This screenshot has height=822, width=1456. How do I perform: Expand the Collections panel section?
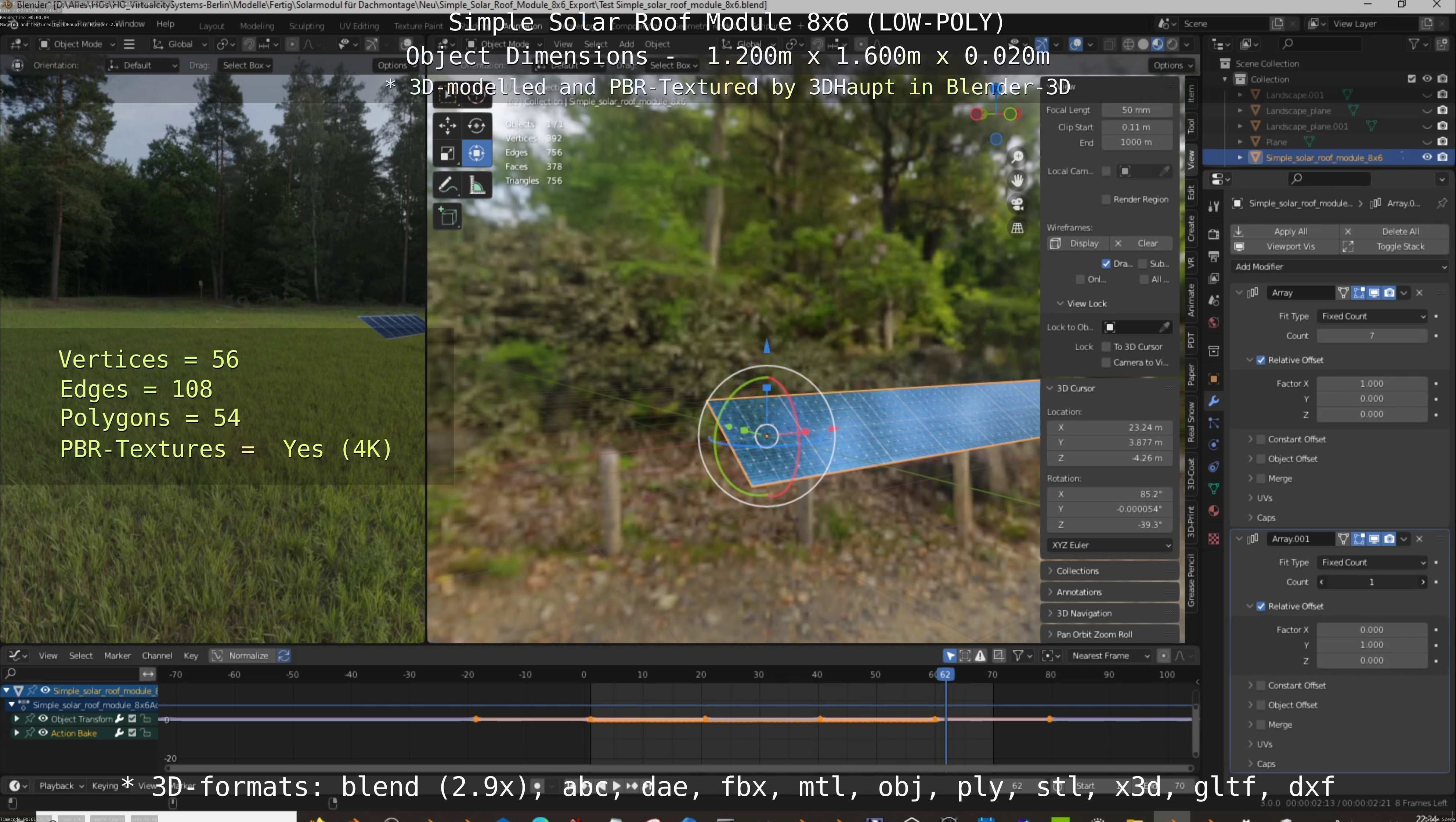click(x=1077, y=571)
